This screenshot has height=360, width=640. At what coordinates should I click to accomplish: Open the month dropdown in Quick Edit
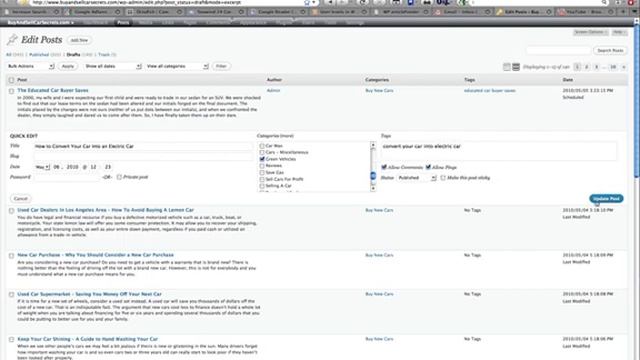click(x=42, y=167)
